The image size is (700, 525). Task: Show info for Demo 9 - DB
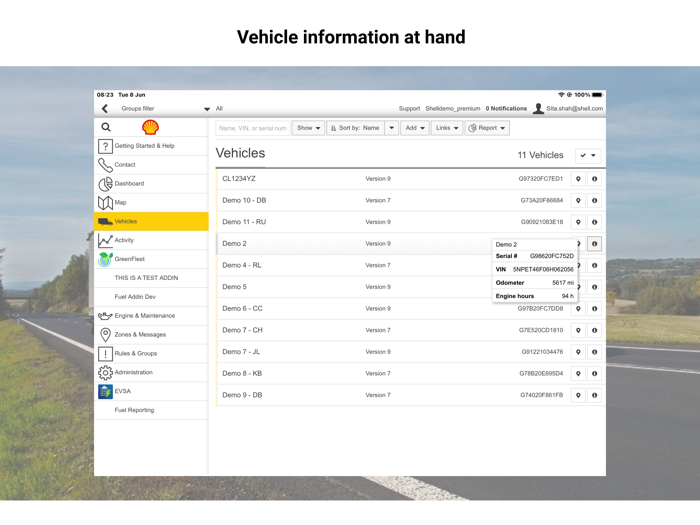[595, 396]
